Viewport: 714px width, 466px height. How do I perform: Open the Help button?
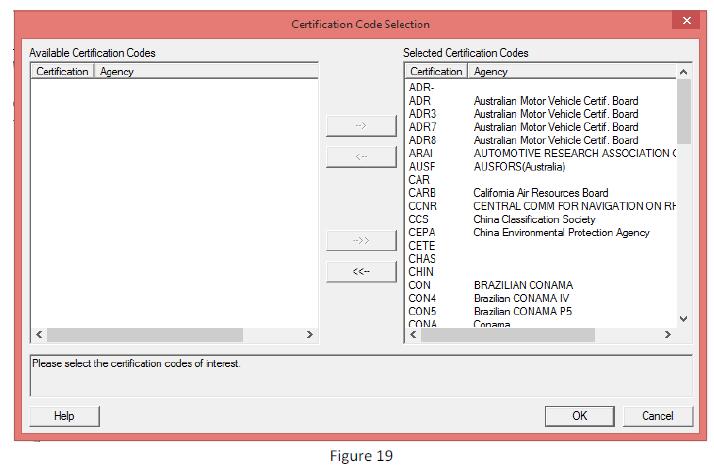click(x=64, y=416)
